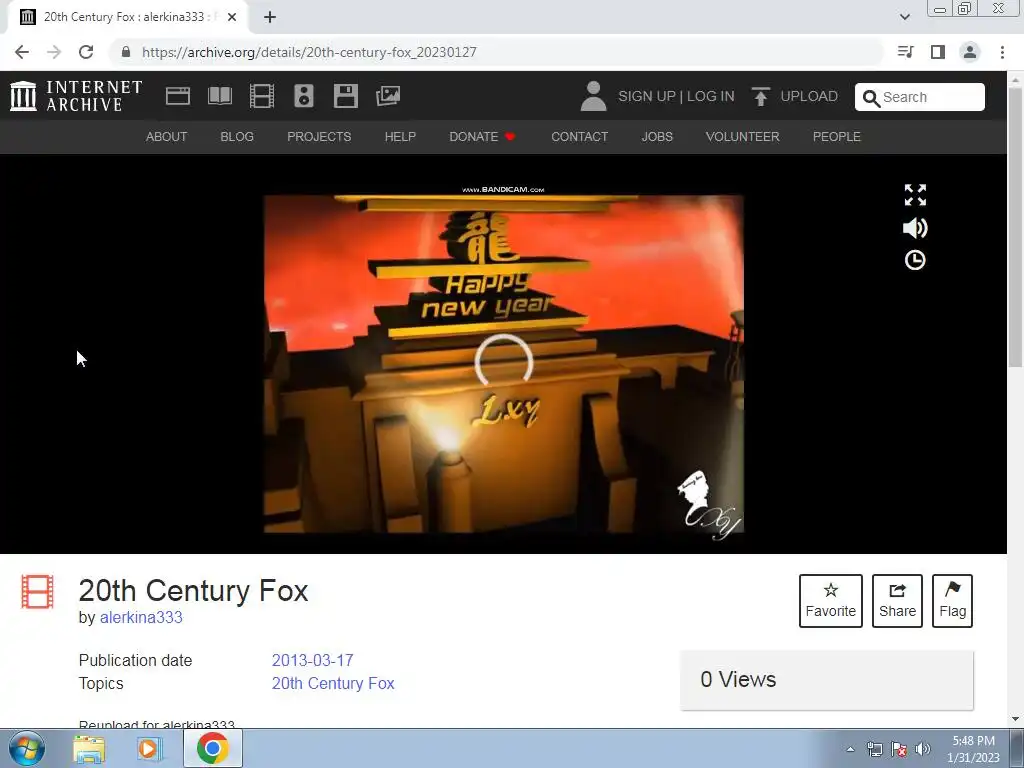The width and height of the screenshot is (1024, 768).
Task: Open the Audio speaker icon
Action: tap(304, 96)
